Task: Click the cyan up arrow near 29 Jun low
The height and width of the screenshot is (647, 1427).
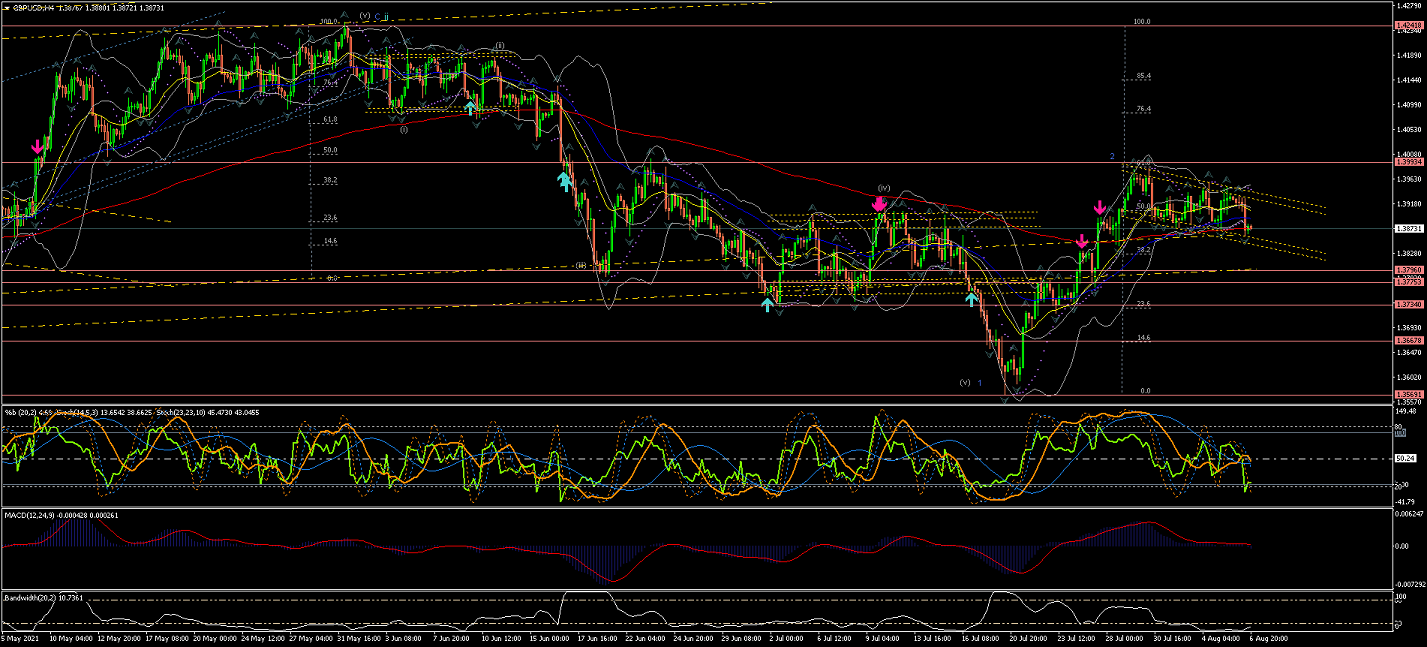Action: pyautogui.click(x=767, y=304)
